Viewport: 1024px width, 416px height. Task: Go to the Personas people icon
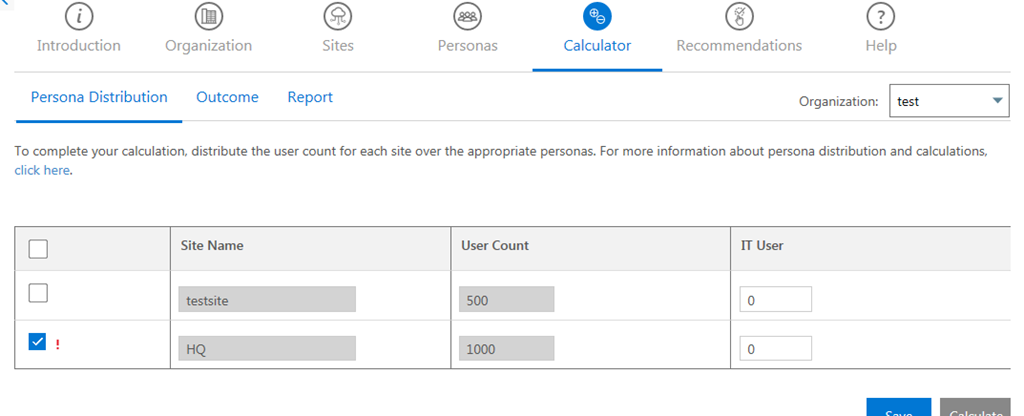467,16
